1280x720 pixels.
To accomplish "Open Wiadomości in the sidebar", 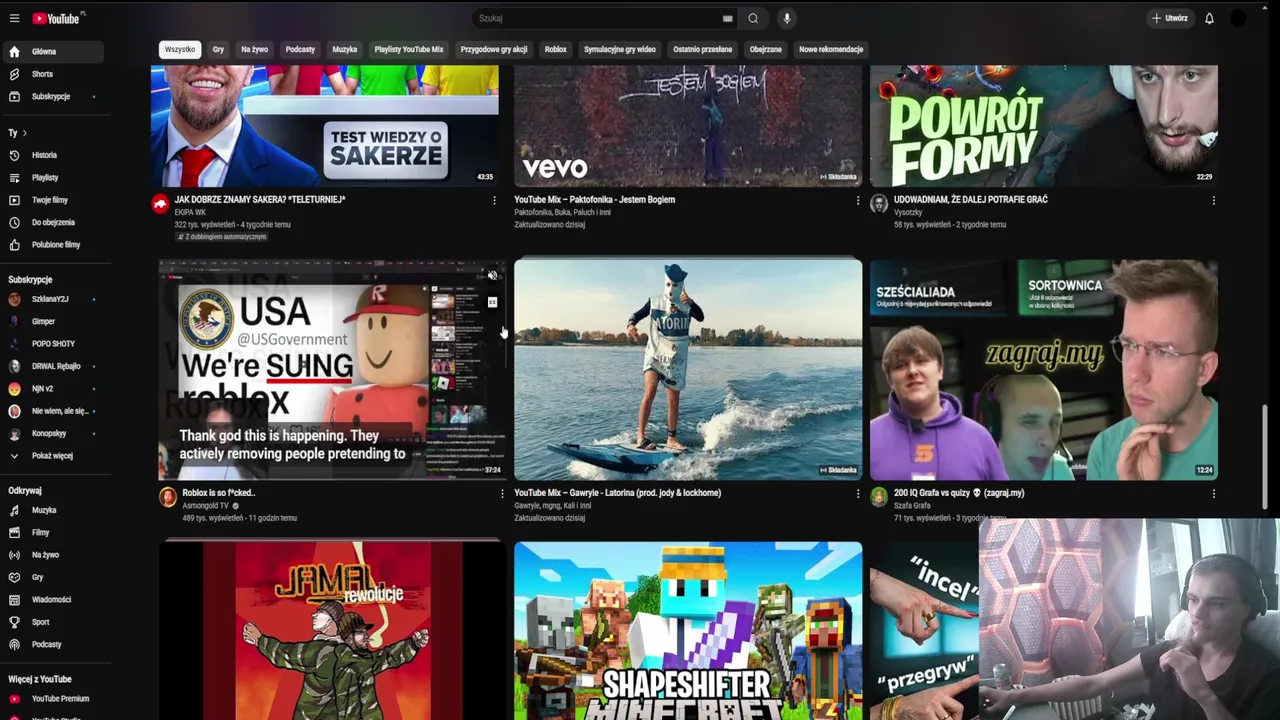I will point(52,600).
